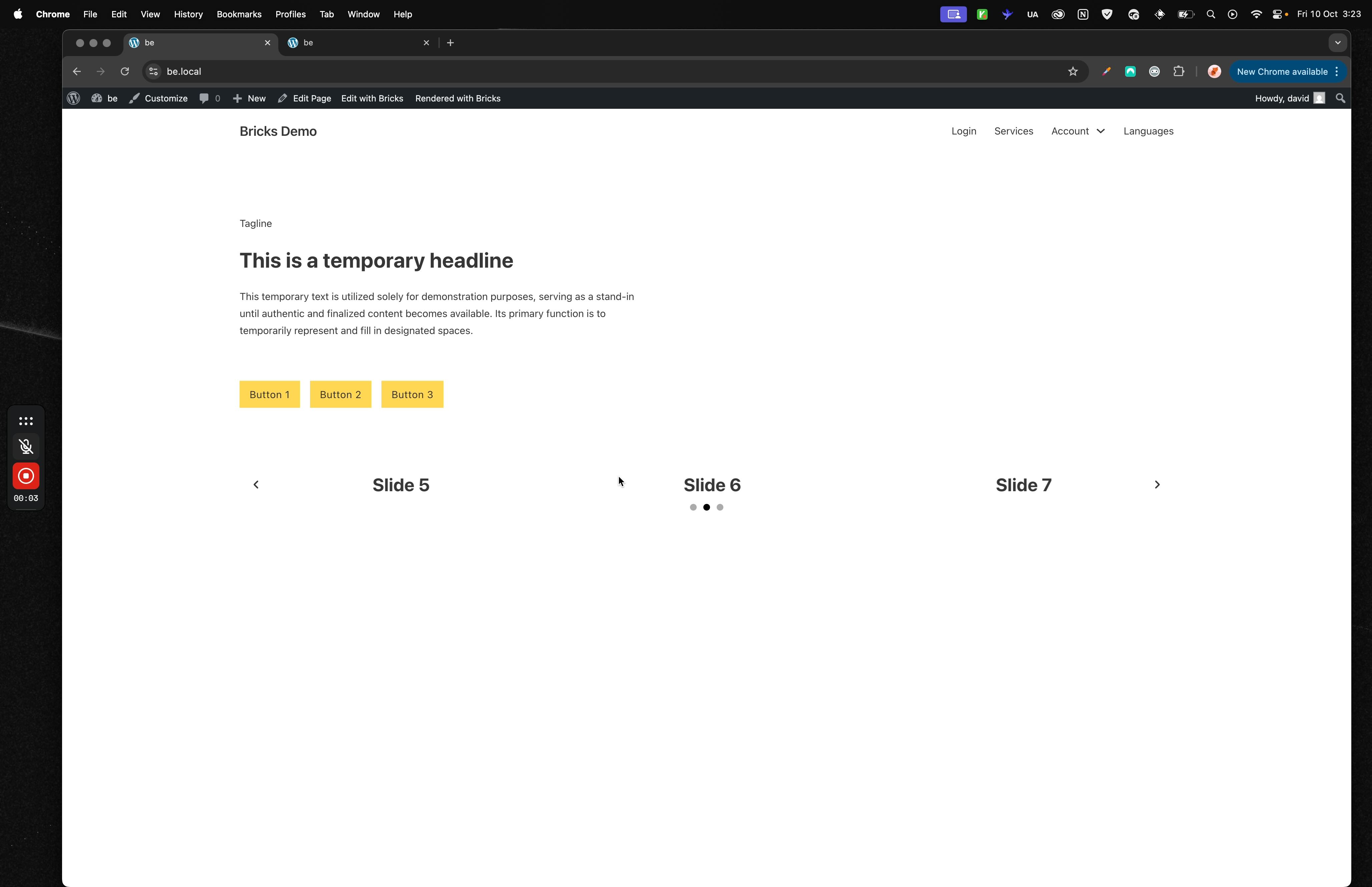Open the Bookmarks menu
Image resolution: width=1372 pixels, height=887 pixels.
tap(239, 14)
